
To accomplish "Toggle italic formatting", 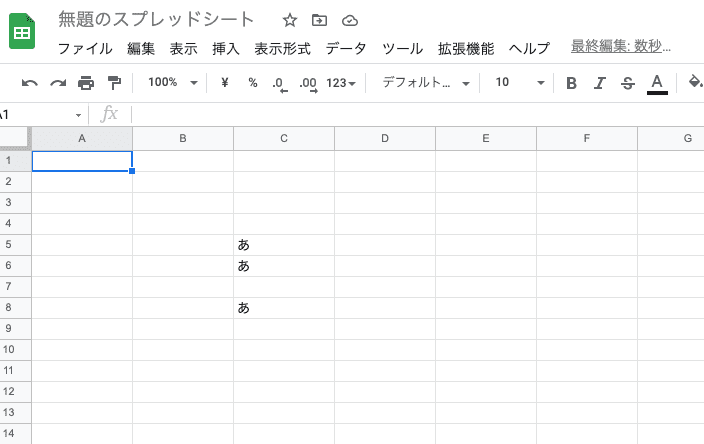I will [x=600, y=83].
